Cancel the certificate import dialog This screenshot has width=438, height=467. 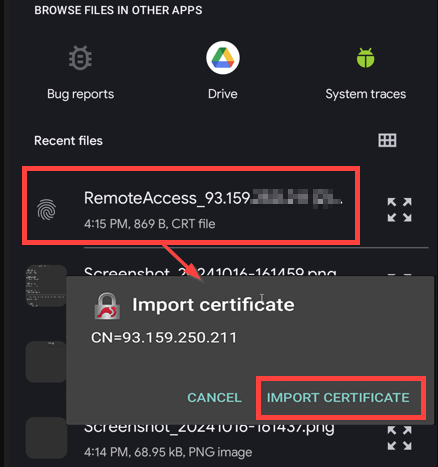pyautogui.click(x=214, y=398)
